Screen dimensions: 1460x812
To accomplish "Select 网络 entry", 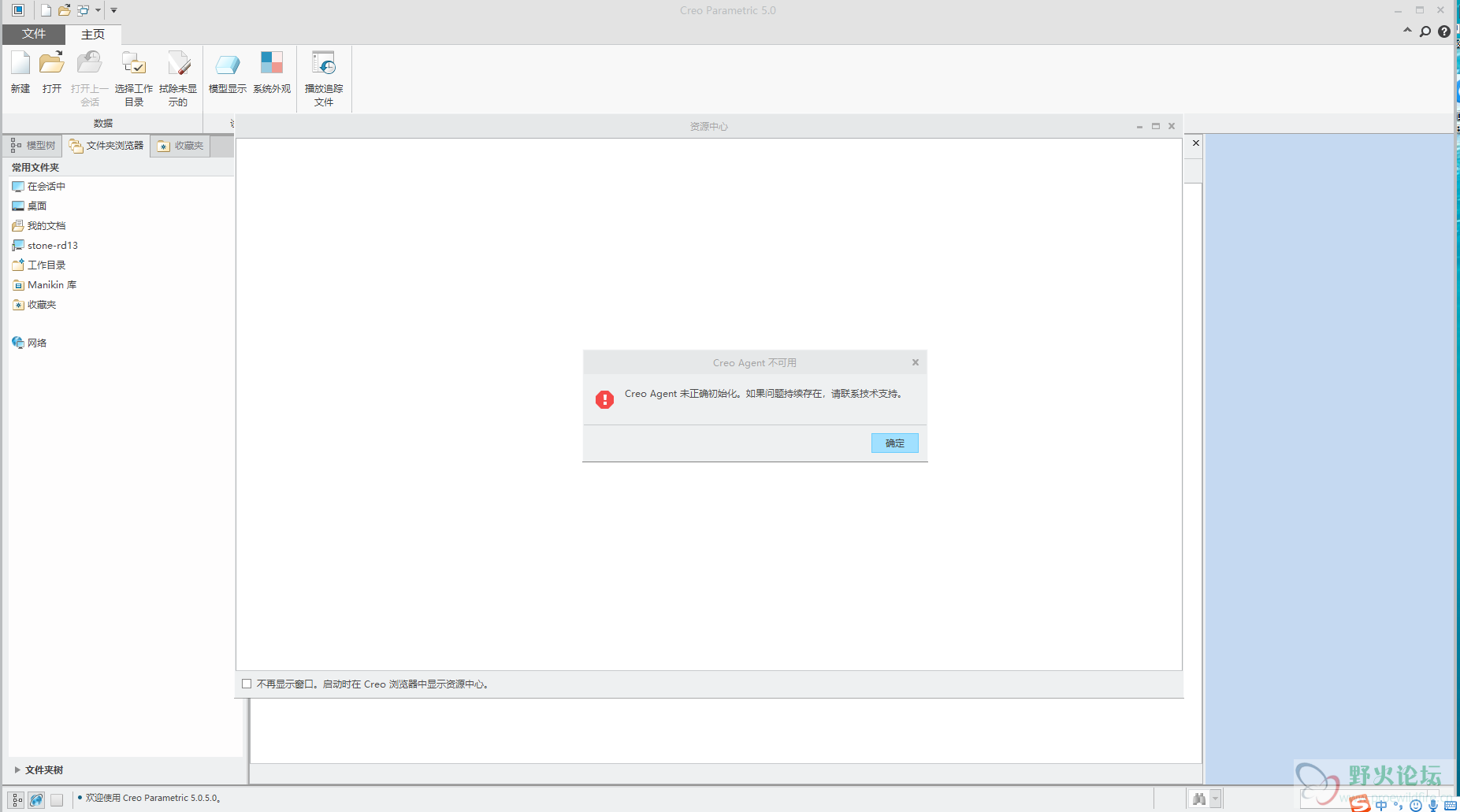I will [29, 343].
